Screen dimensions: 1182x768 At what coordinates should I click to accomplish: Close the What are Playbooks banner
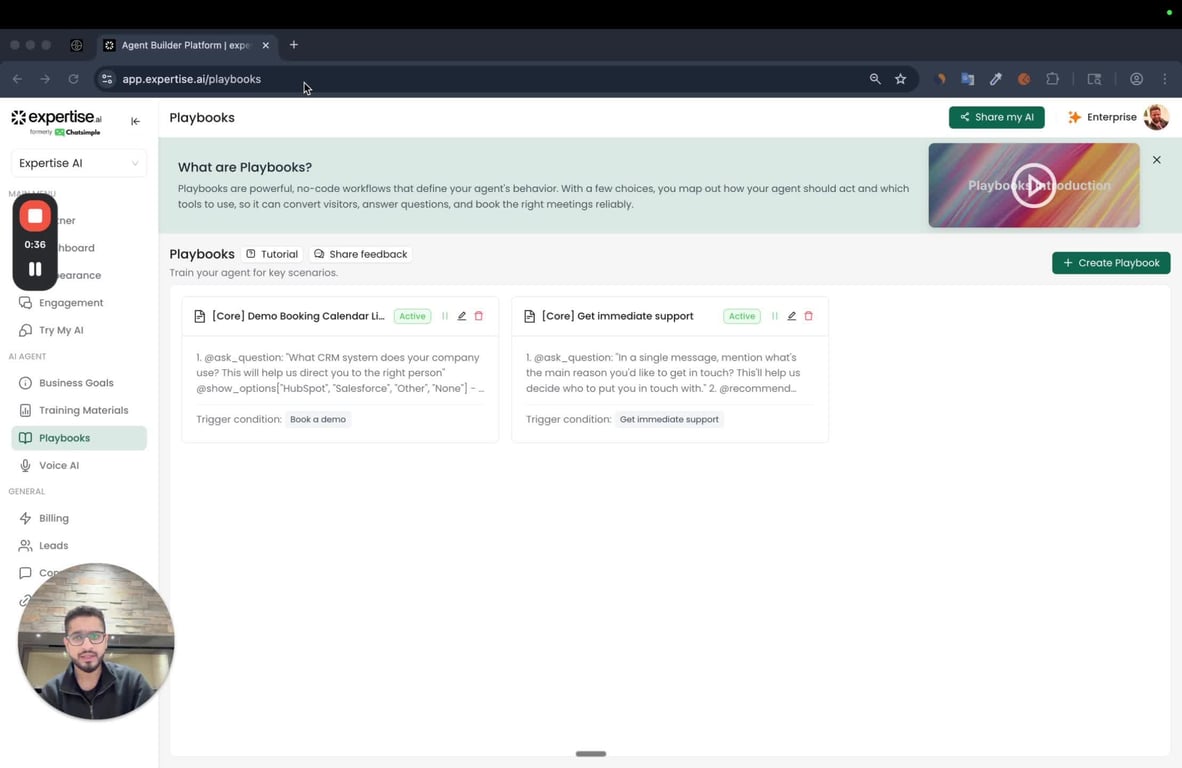tap(1156, 160)
